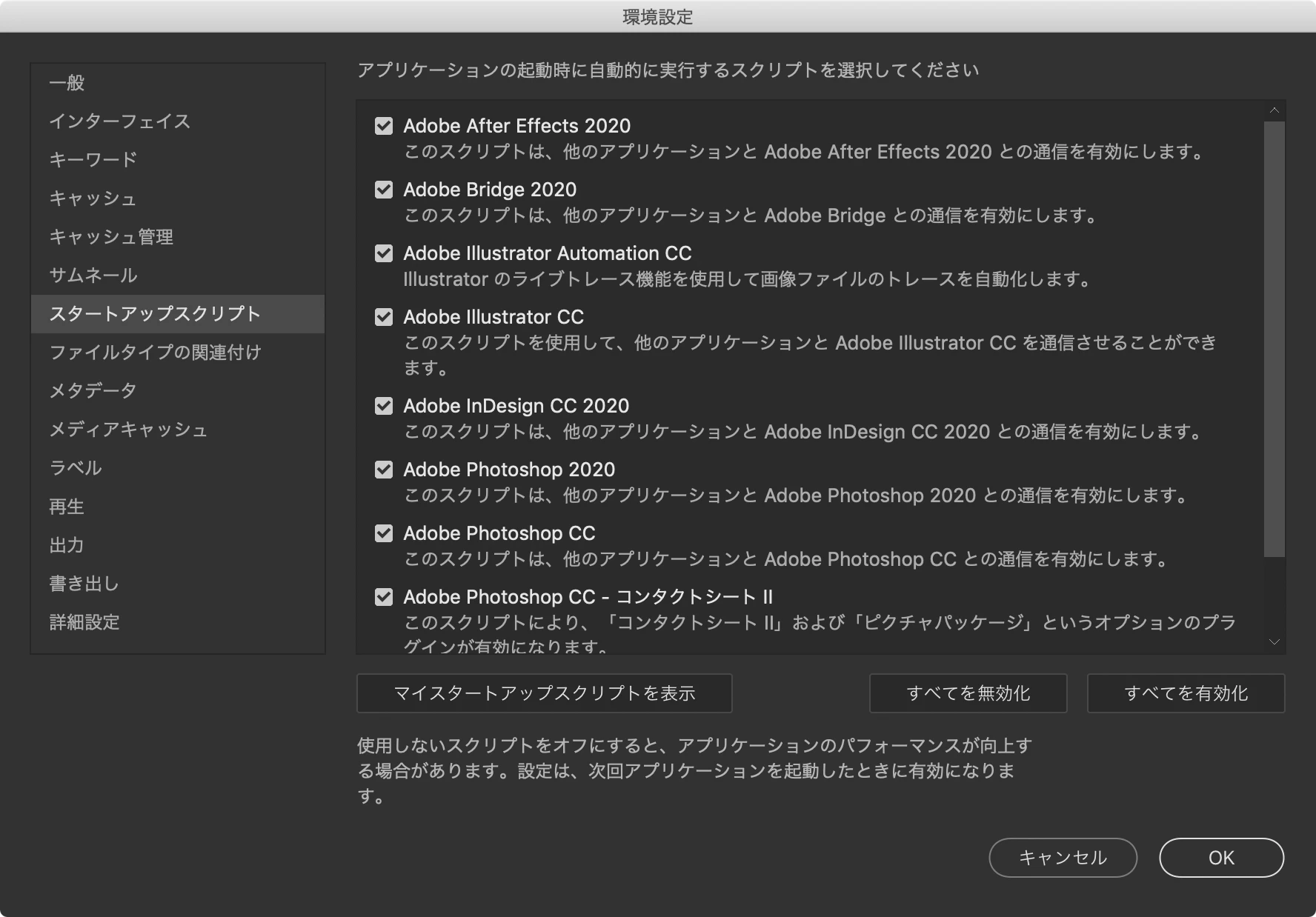Select メディアキャッシュ category
This screenshot has width=1316, height=917.
[178, 430]
